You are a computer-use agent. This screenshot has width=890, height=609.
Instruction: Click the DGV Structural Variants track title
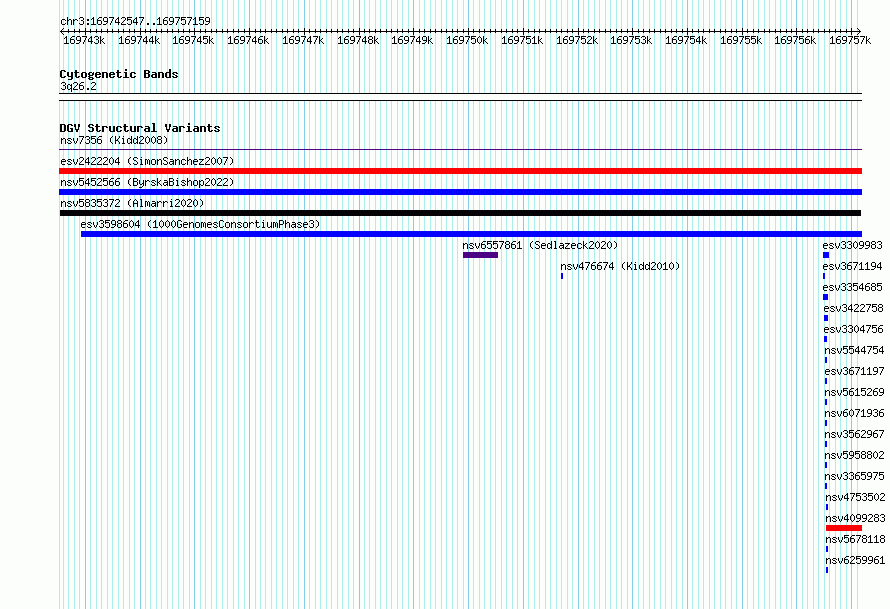click(140, 128)
